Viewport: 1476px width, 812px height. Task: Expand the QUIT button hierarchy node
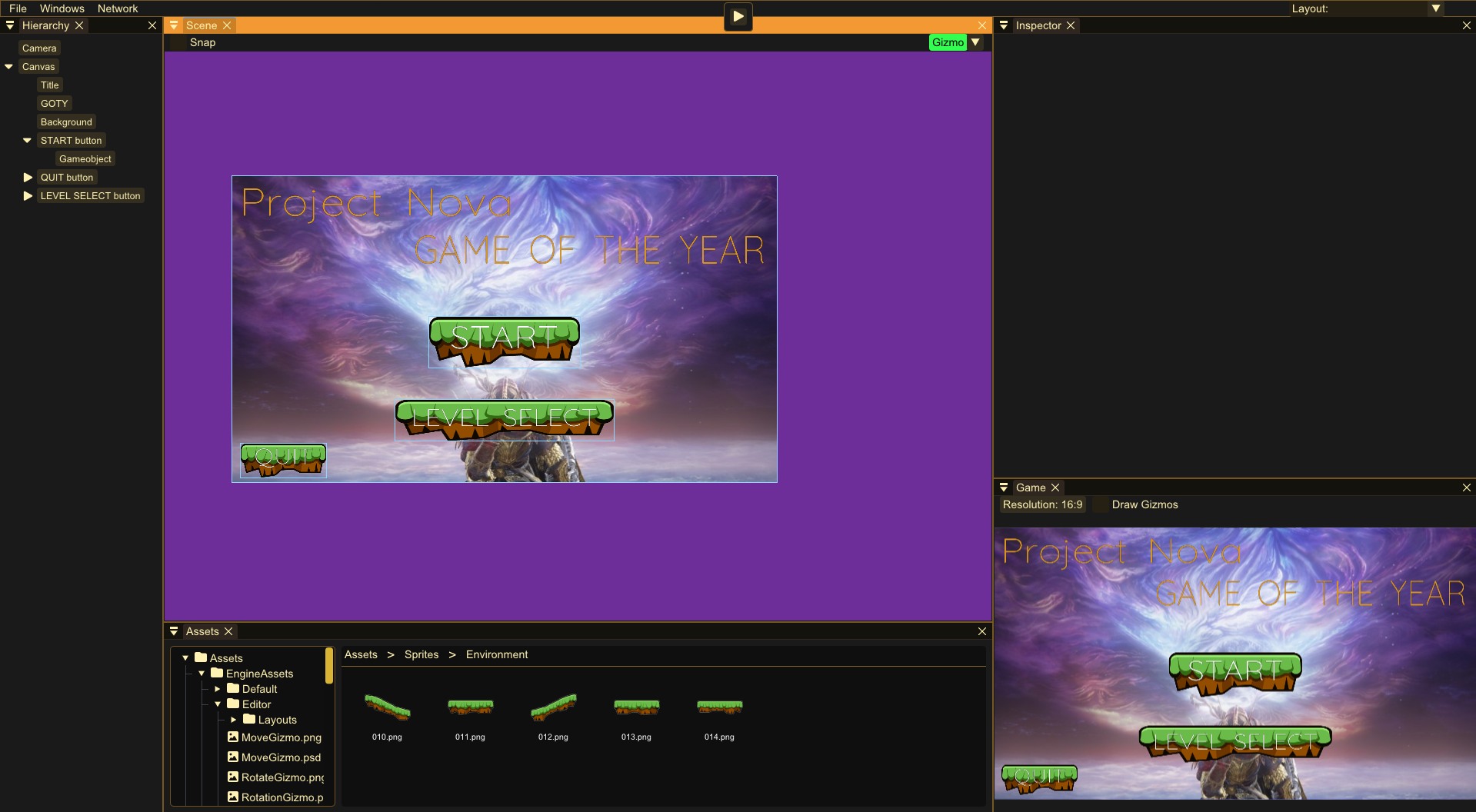[x=28, y=178]
